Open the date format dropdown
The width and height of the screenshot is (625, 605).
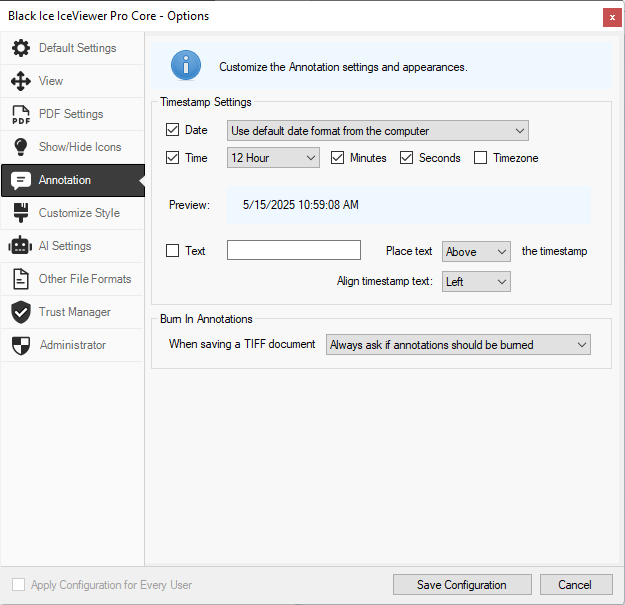[x=377, y=131]
